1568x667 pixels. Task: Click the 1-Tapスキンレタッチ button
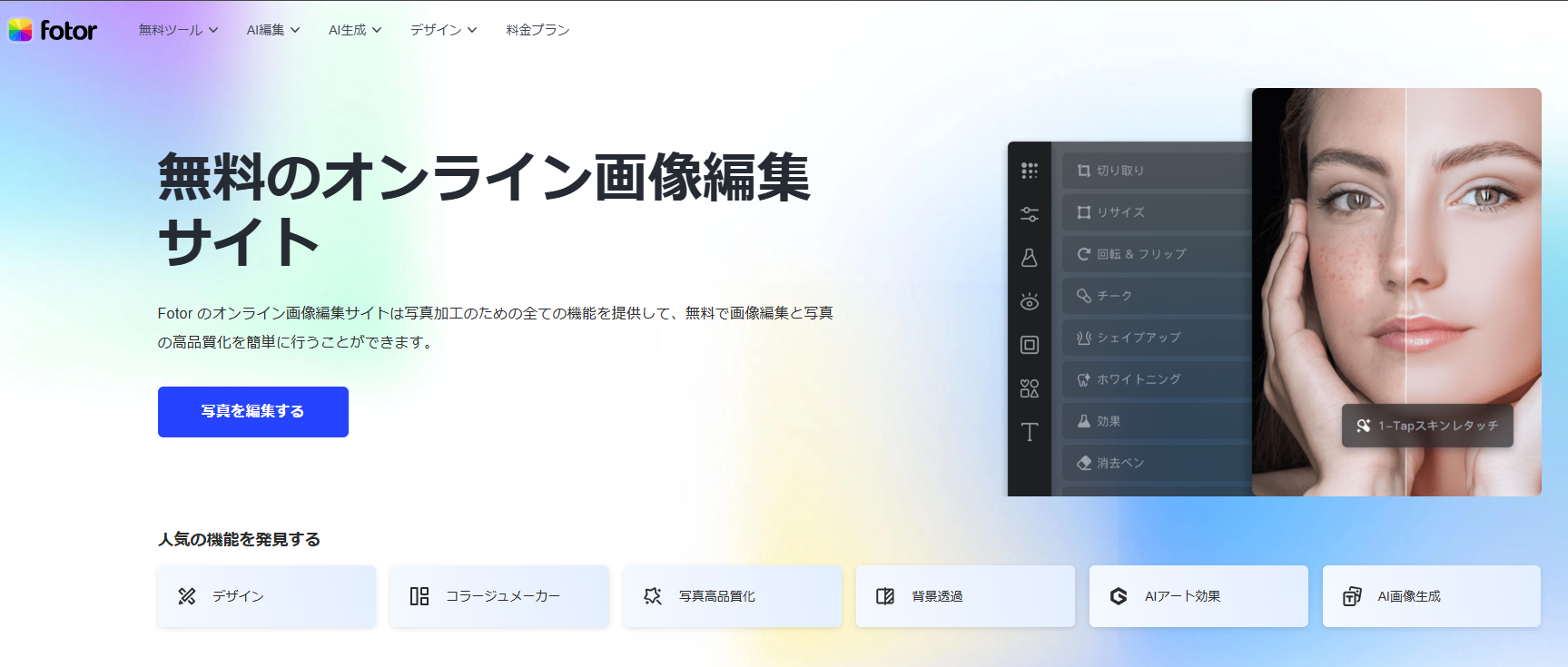click(x=1427, y=426)
